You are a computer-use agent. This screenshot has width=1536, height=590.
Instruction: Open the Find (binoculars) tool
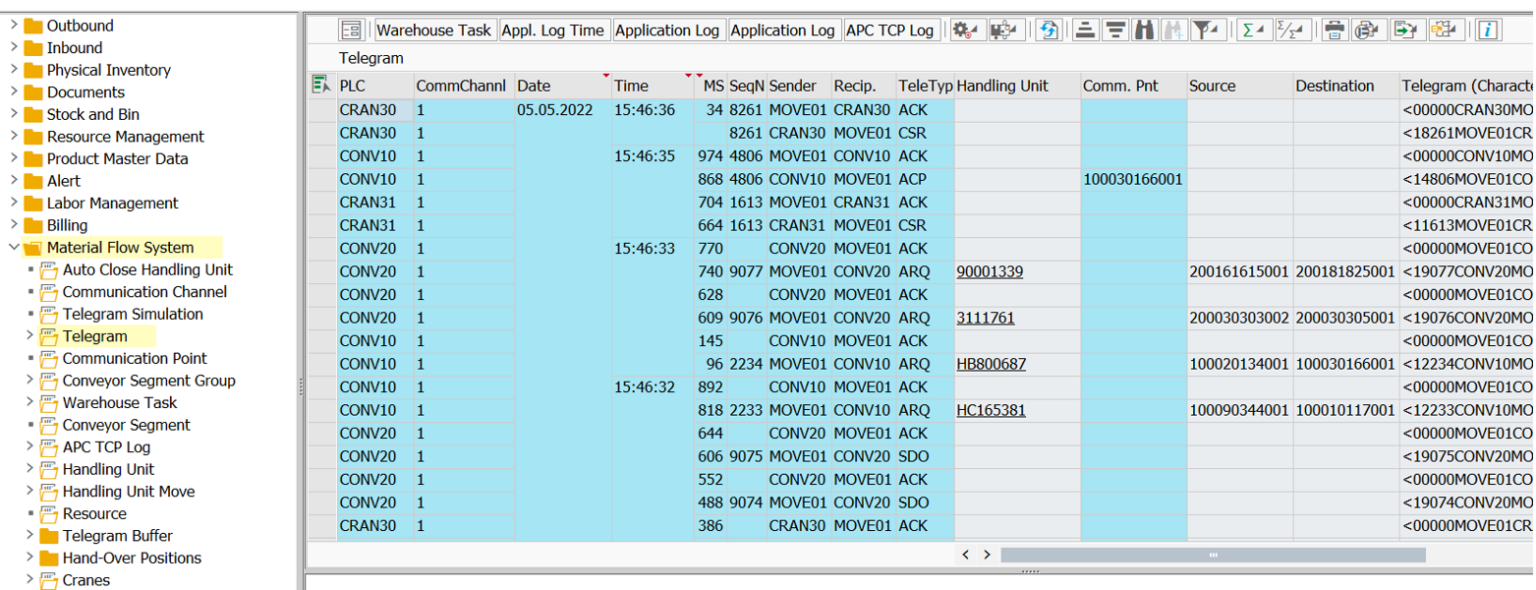tap(1147, 30)
